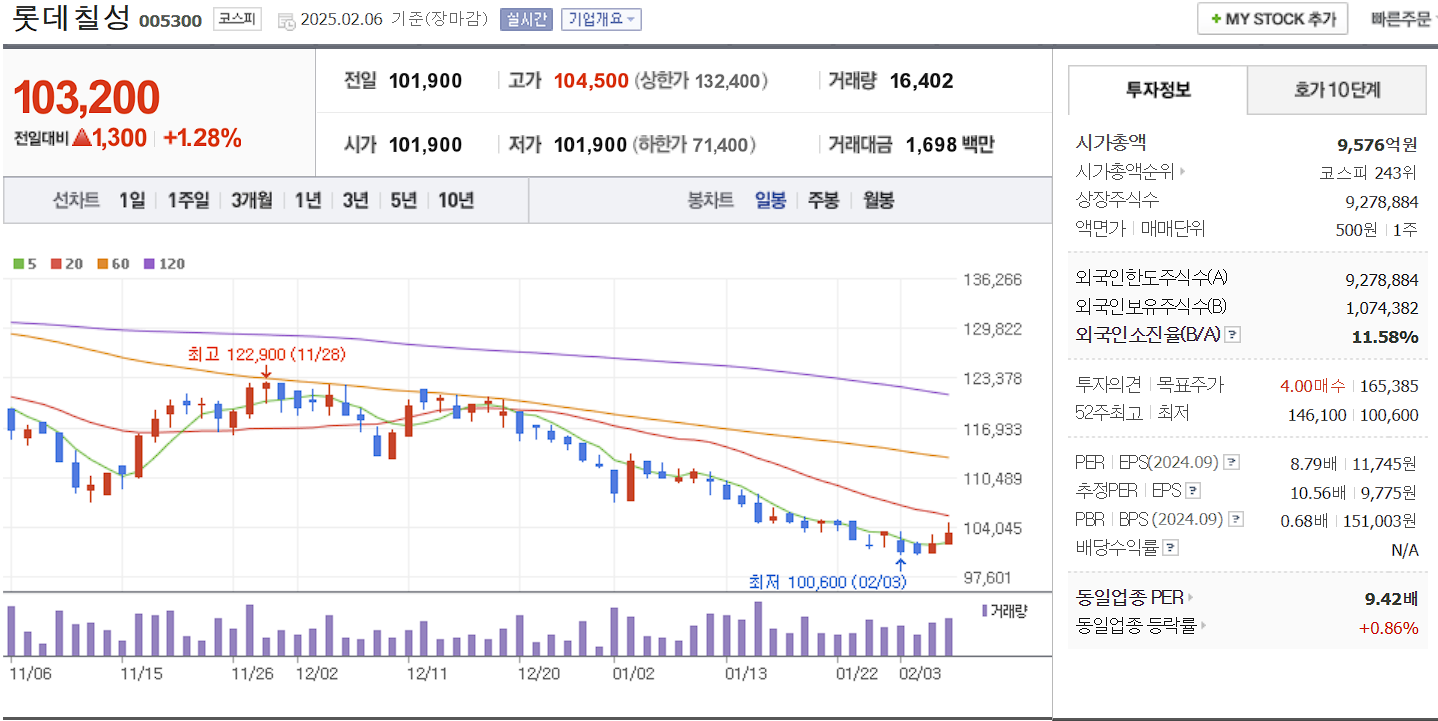
Task: Click the help icon beside PBR BPS(2024.09)
Action: 1233,518
